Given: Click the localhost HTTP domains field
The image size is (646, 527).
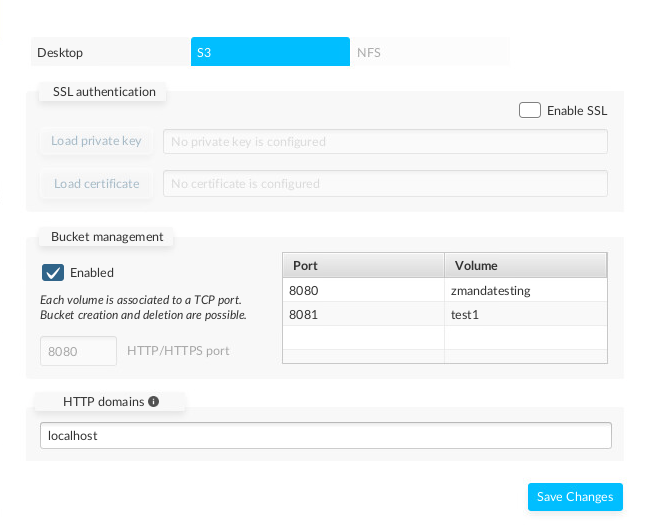Looking at the screenshot, I should (325, 436).
